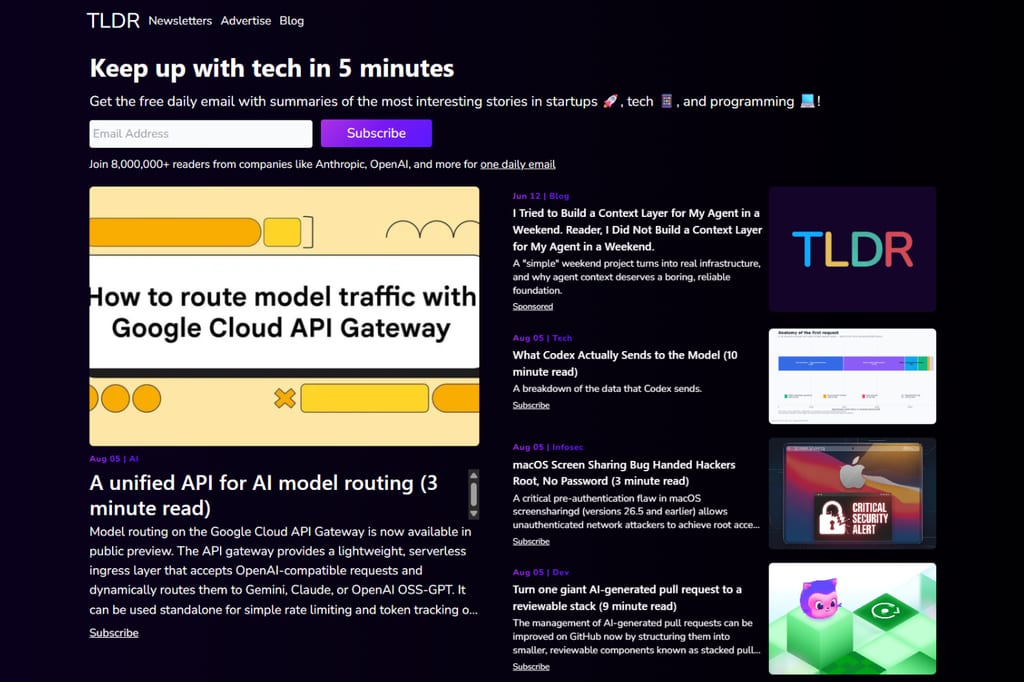Click the "Get the free daily email" tagline

[455, 101]
